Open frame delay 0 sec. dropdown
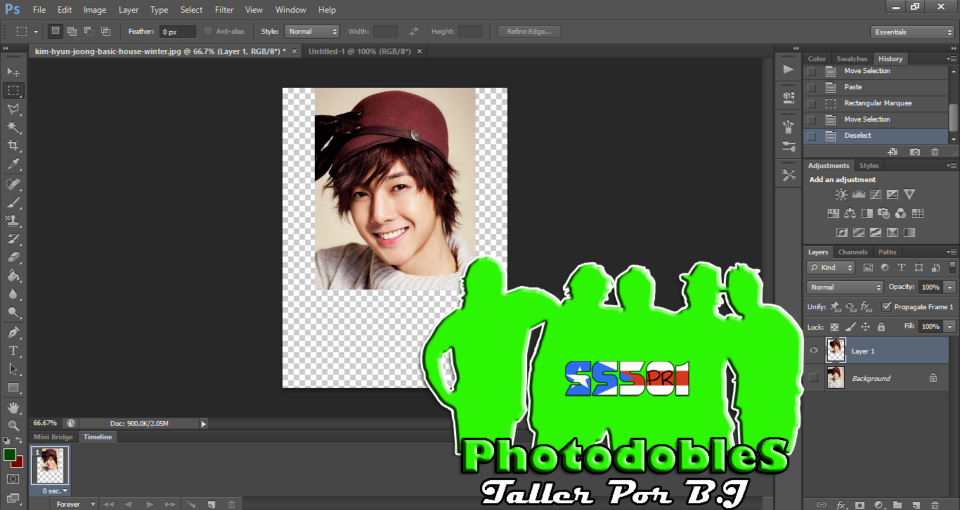Image resolution: width=960 pixels, height=510 pixels. point(54,491)
